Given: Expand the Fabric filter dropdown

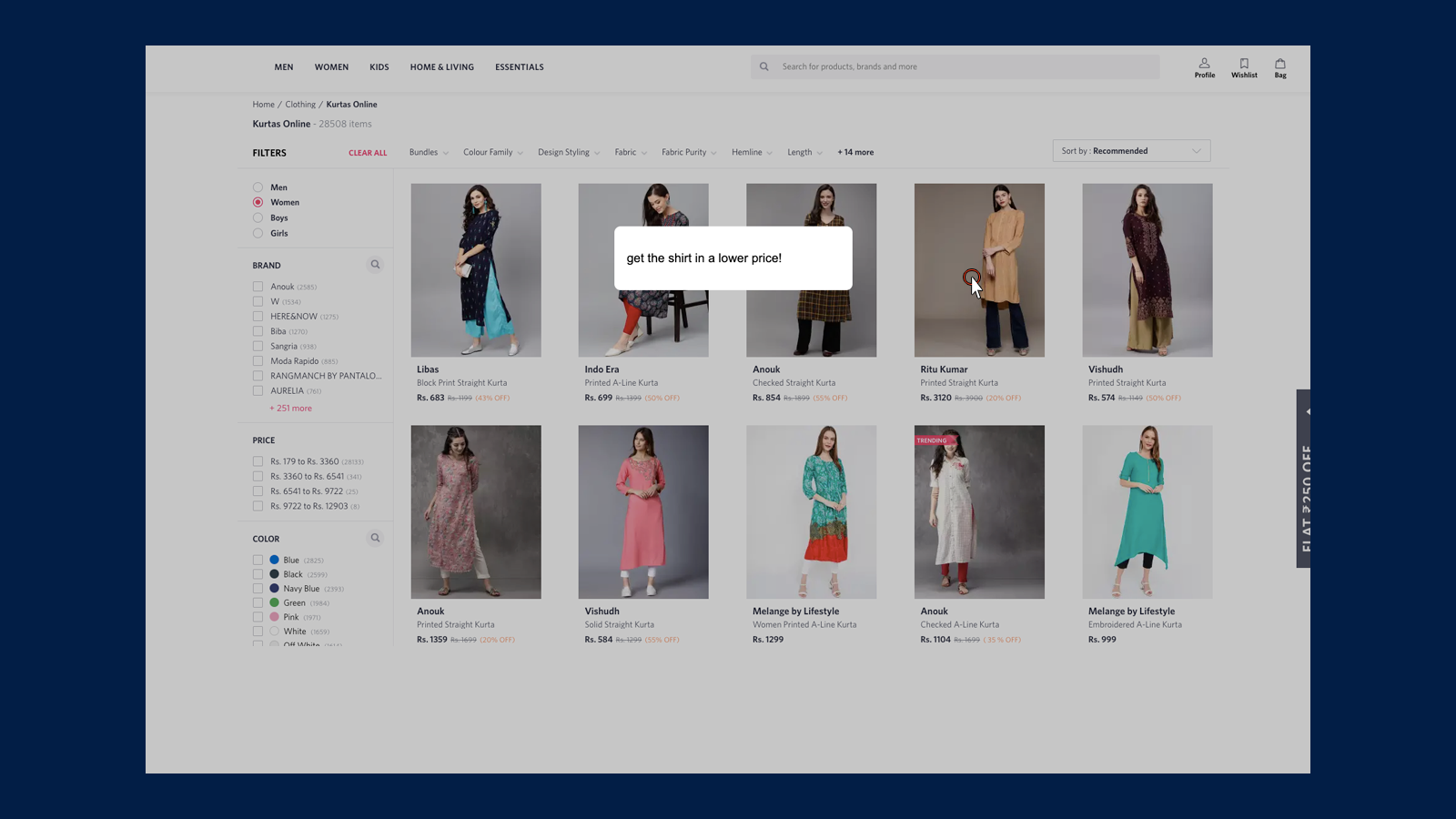Looking at the screenshot, I should click(630, 152).
